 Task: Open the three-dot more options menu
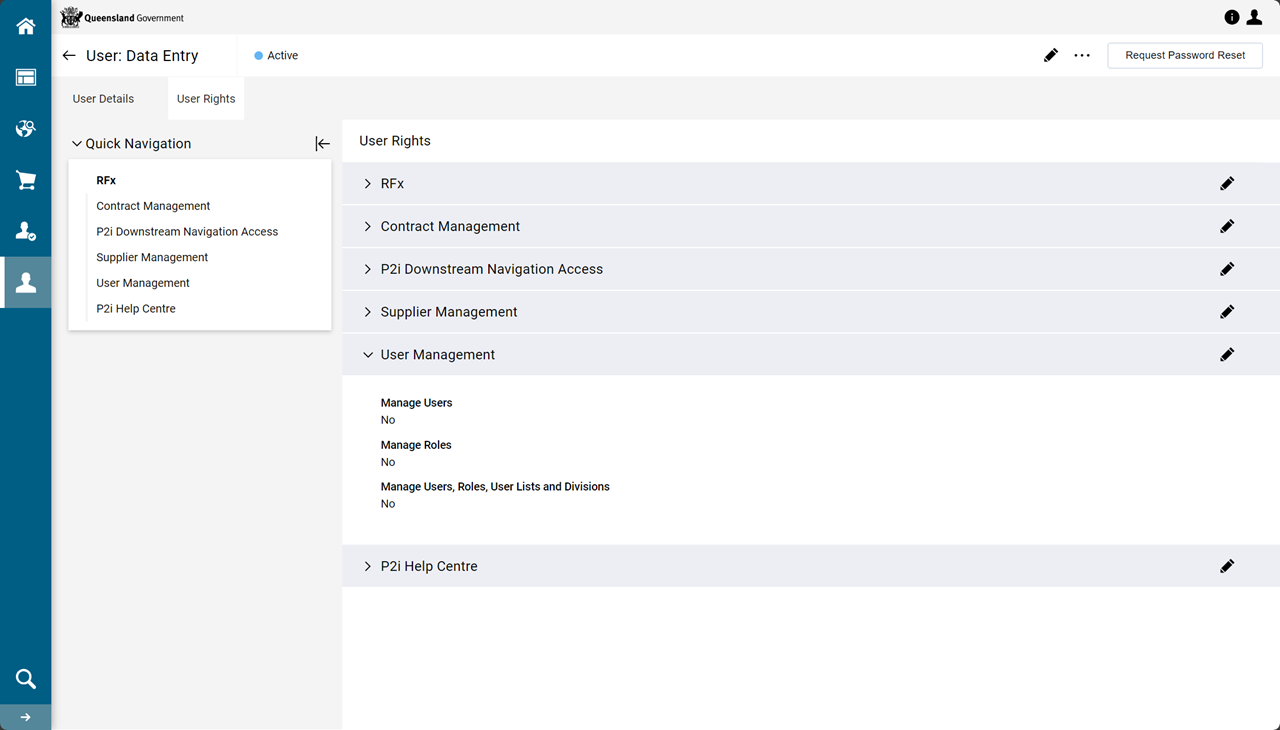click(x=1082, y=56)
